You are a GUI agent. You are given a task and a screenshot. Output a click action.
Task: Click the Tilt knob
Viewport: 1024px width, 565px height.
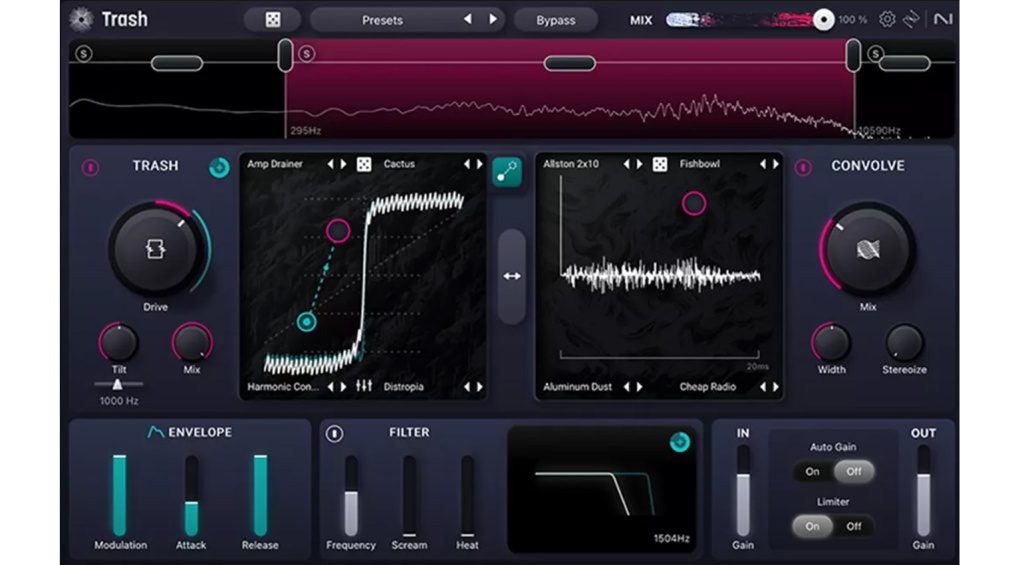coord(118,342)
